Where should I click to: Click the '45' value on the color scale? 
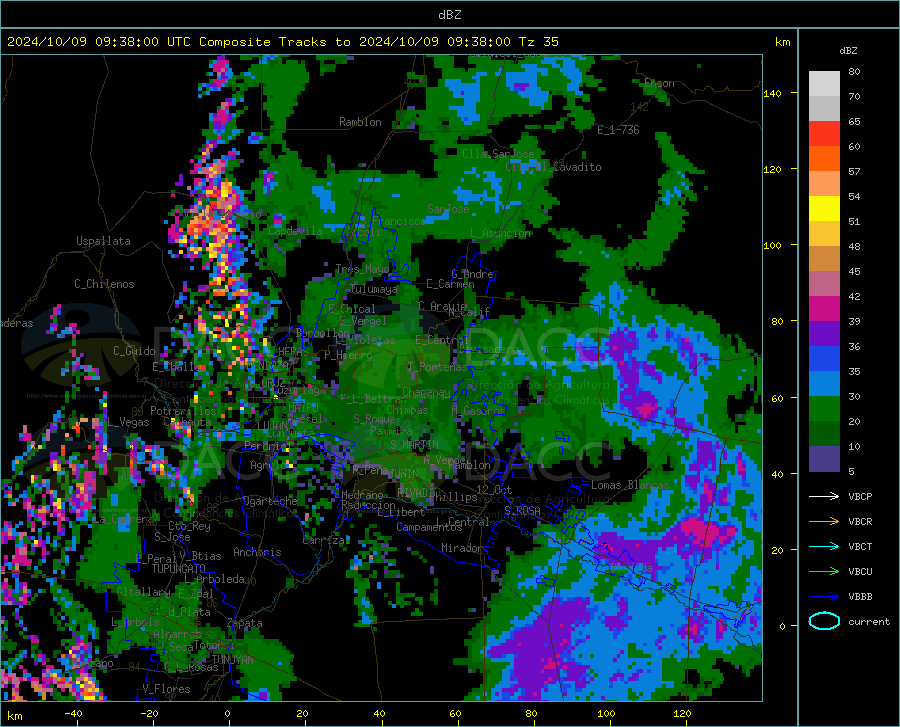click(854, 271)
